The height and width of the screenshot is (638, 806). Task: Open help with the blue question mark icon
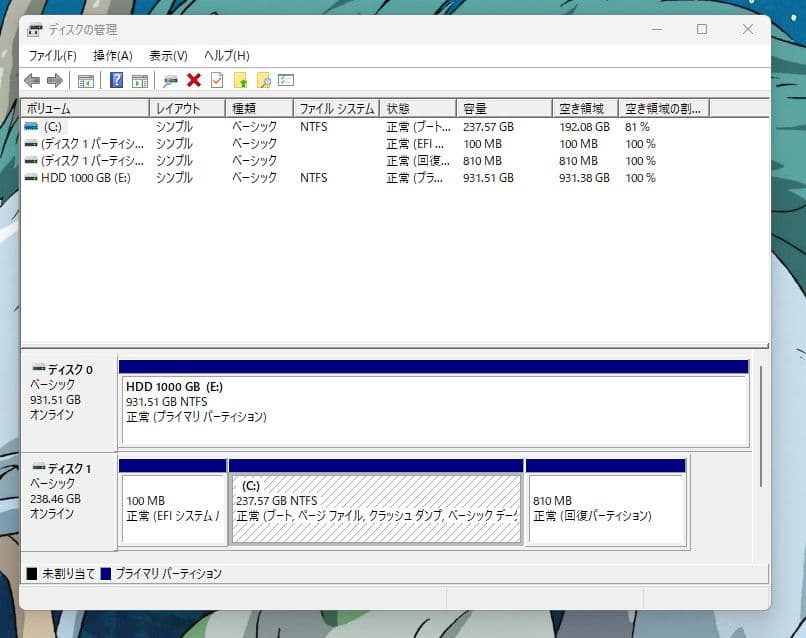click(118, 80)
